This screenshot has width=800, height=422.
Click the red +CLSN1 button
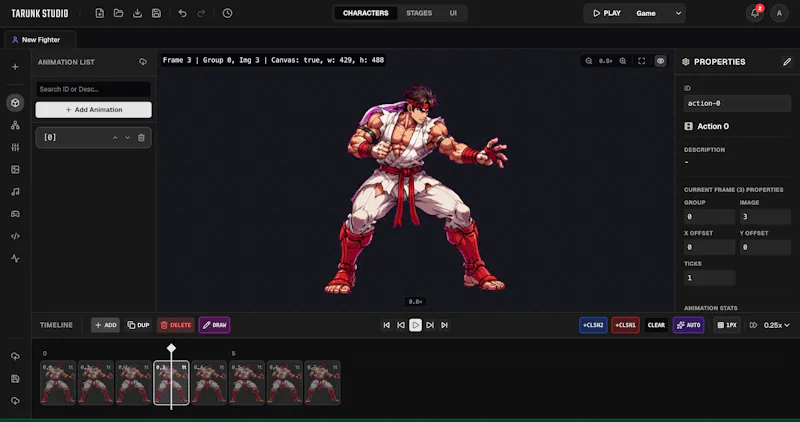[626, 325]
